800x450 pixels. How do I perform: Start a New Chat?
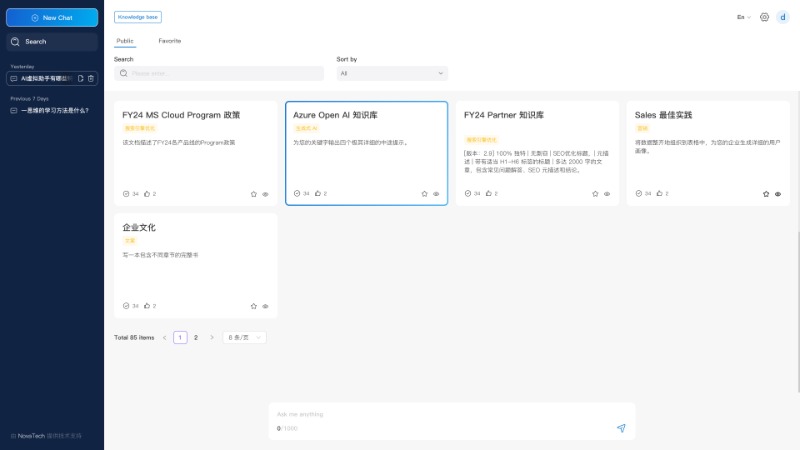[52, 17]
